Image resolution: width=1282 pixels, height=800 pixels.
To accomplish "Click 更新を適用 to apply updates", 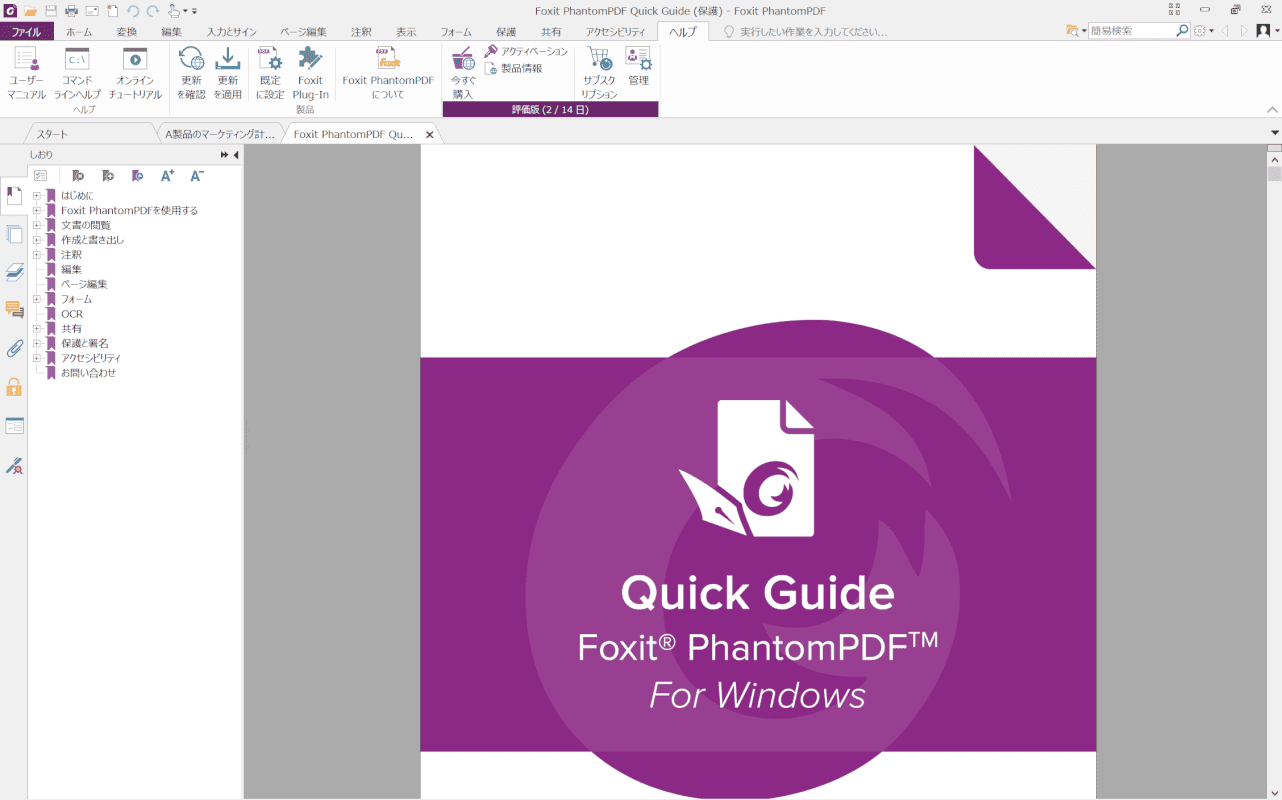I will click(228, 73).
